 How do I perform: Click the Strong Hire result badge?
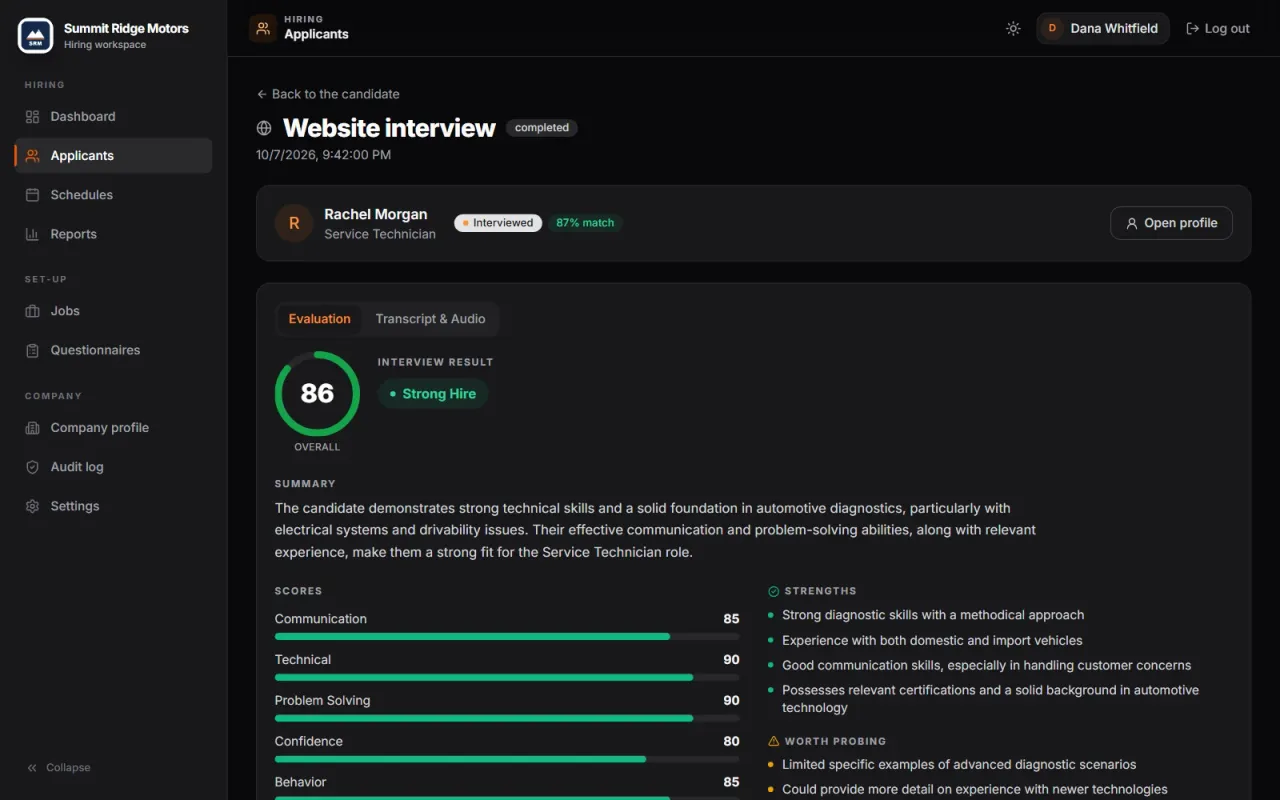433,394
